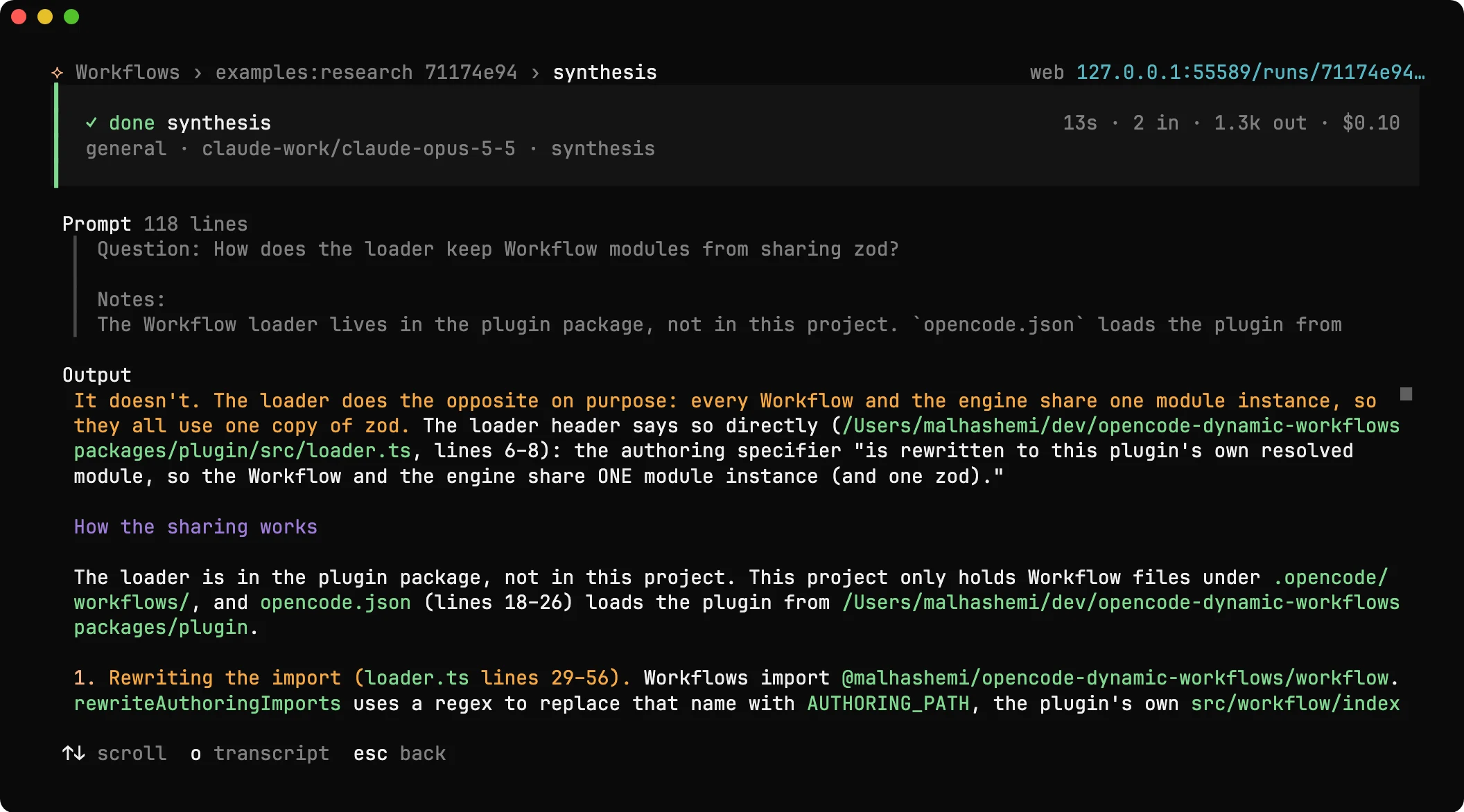Viewport: 1464px width, 812px height.
Task: Click the Question line in the prompt
Action: pyautogui.click(x=498, y=249)
